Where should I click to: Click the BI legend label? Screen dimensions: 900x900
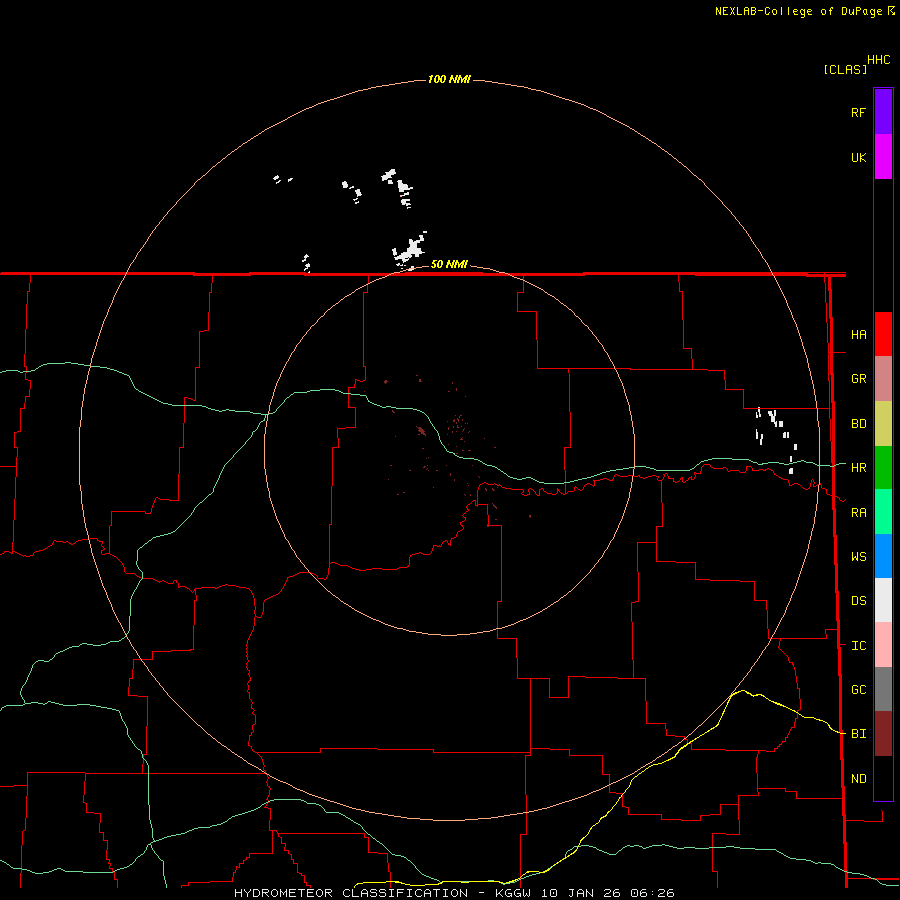[x=858, y=734]
